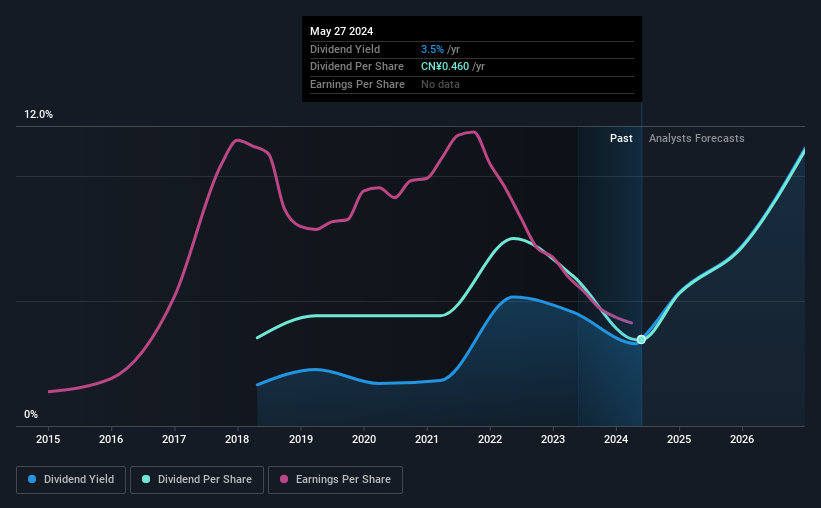
Task: Select the 2025 label on the x-axis
Action: point(679,439)
